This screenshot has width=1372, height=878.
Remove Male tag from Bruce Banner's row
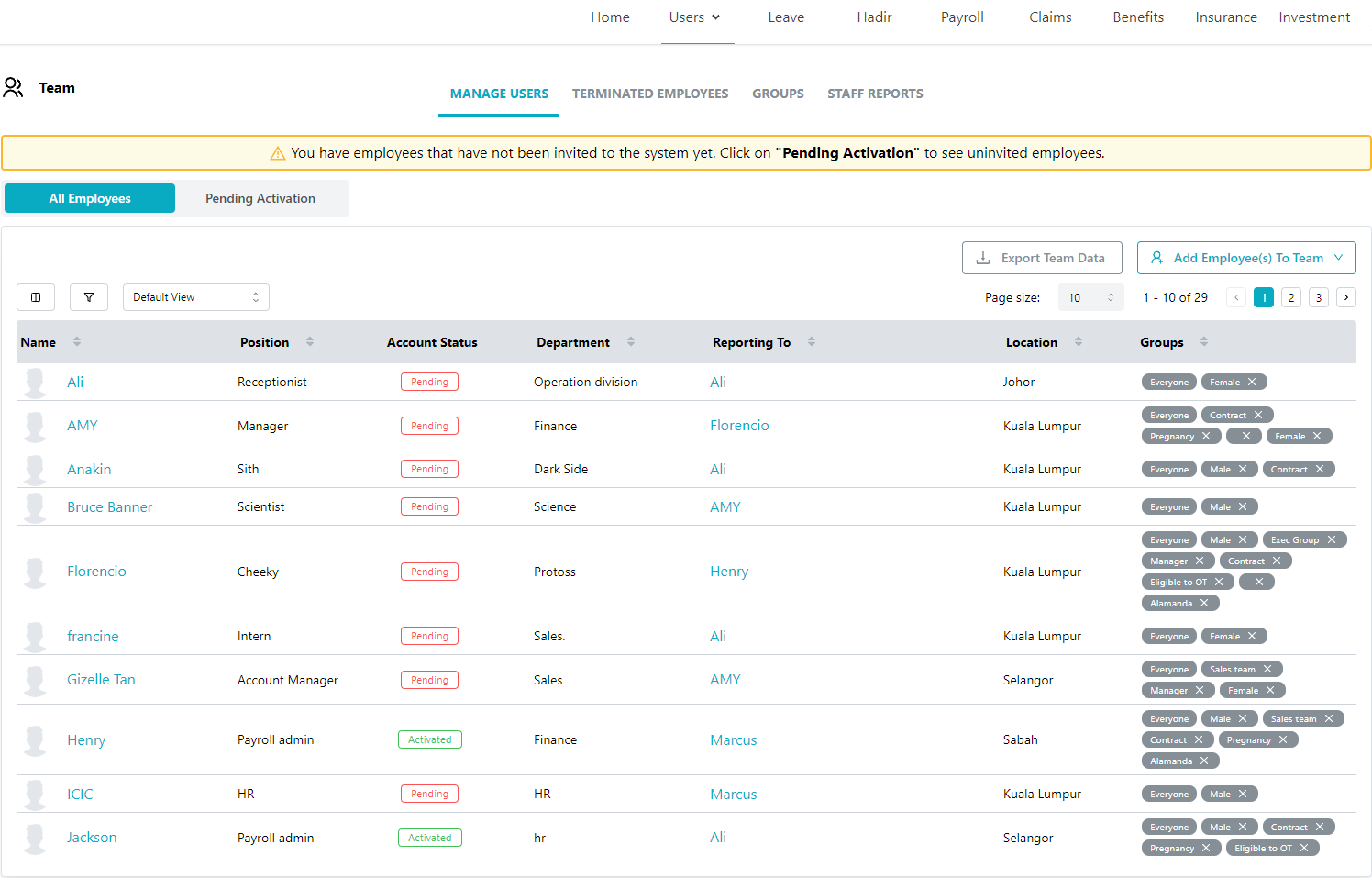[1243, 506]
